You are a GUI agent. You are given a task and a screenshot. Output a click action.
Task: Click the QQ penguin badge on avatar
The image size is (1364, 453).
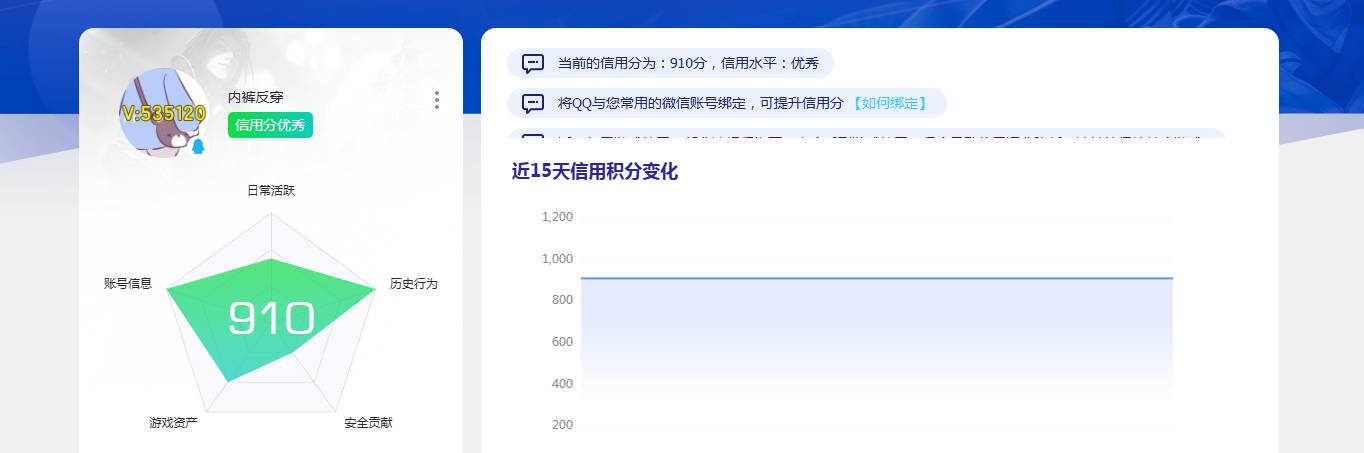[x=198, y=147]
